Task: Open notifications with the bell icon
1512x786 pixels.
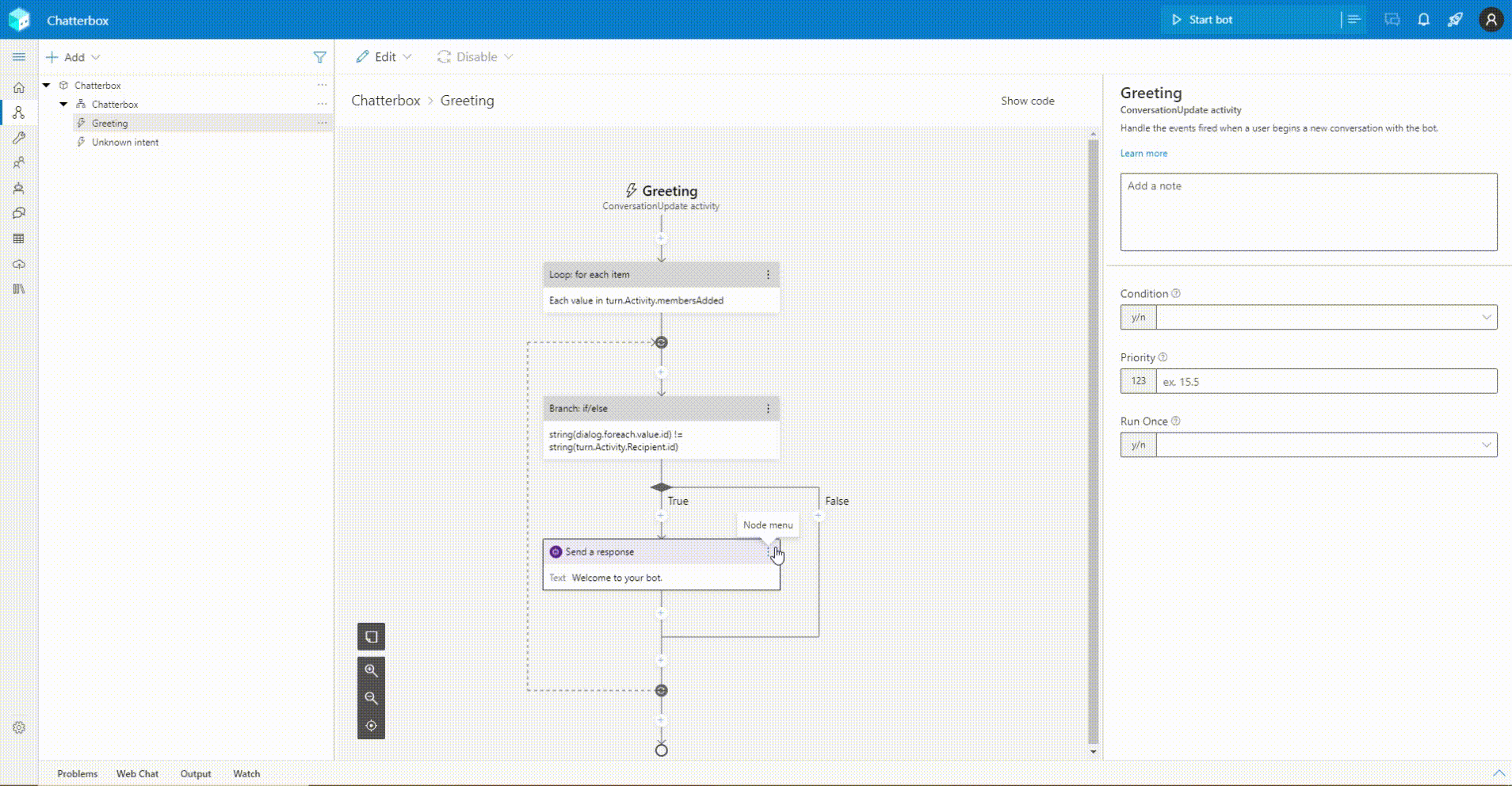Action: pos(1422,20)
